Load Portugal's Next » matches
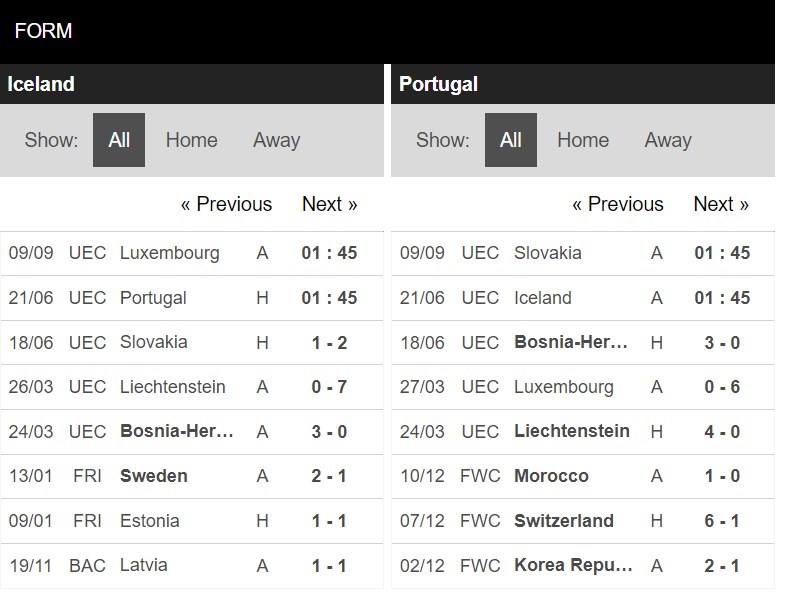This screenshot has width=789, height=600. click(721, 204)
